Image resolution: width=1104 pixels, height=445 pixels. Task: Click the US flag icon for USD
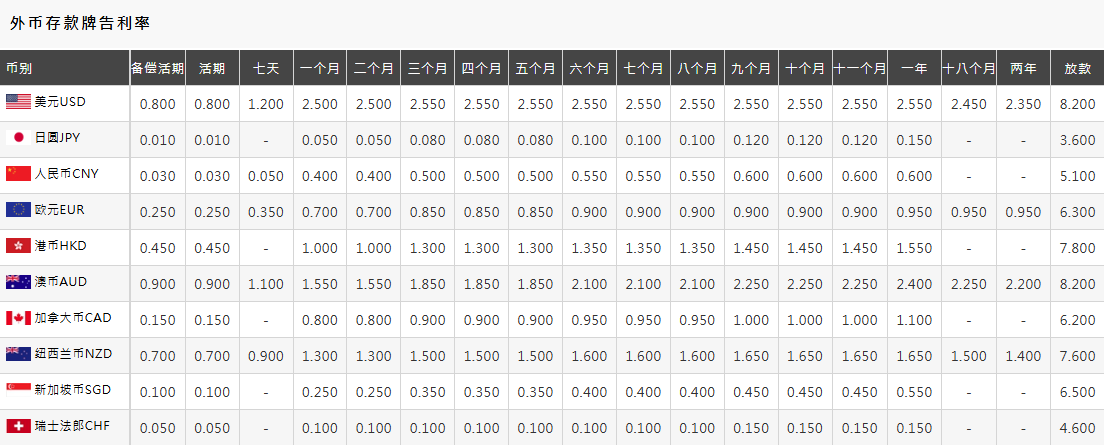(18, 102)
